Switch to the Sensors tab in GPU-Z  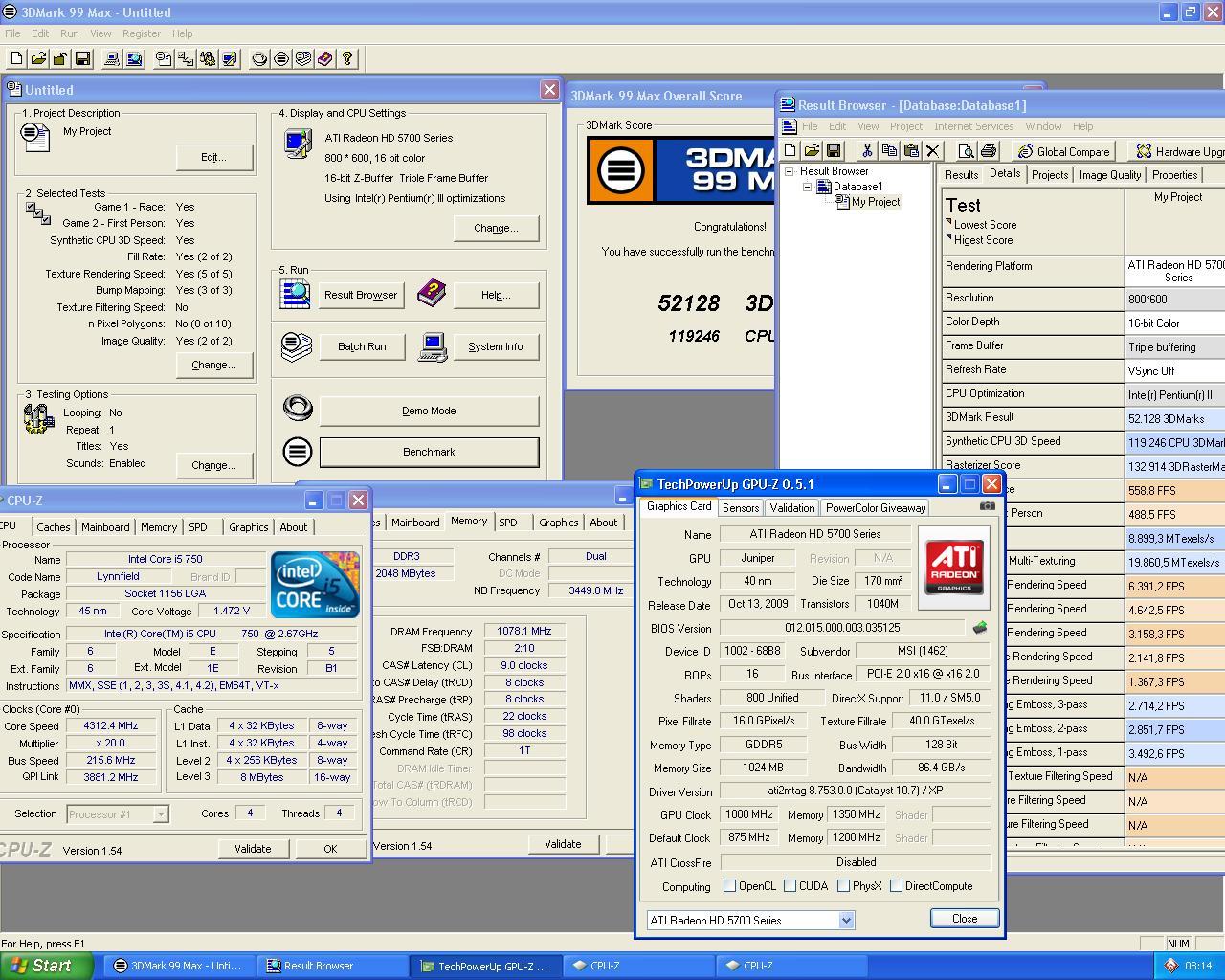[741, 508]
